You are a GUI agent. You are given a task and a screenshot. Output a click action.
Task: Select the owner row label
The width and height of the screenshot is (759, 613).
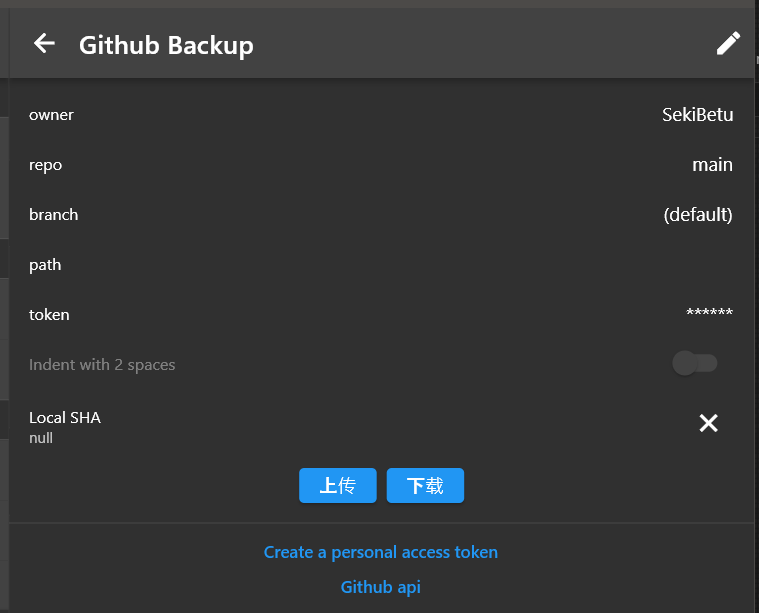pos(51,115)
